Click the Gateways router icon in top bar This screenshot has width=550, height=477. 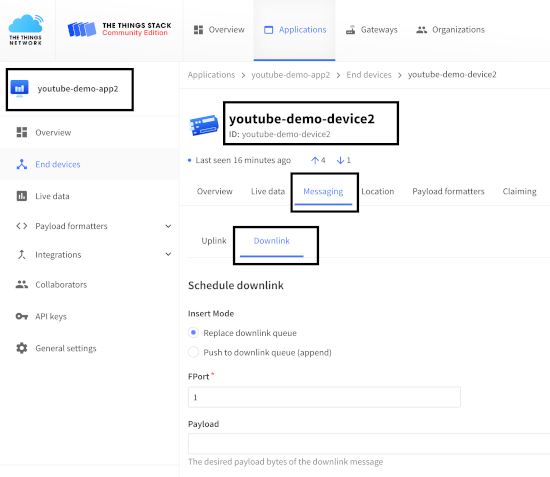[x=350, y=30]
